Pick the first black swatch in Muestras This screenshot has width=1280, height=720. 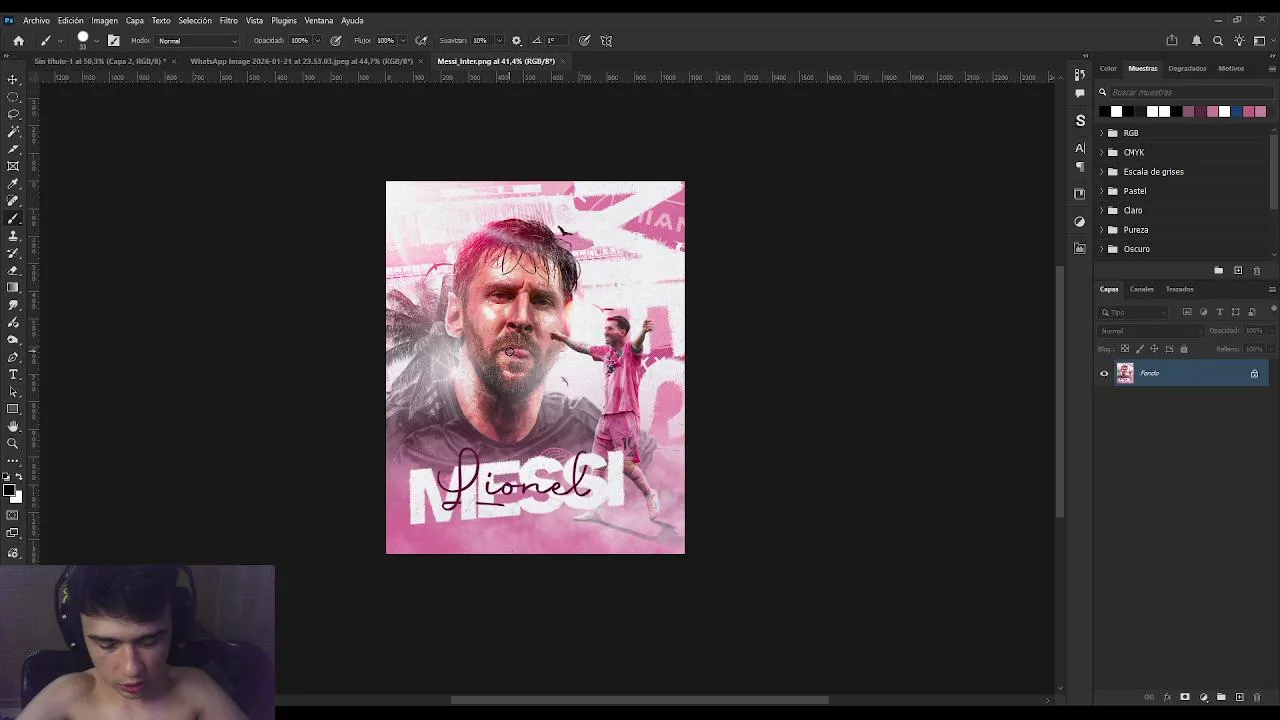[x=1104, y=111]
